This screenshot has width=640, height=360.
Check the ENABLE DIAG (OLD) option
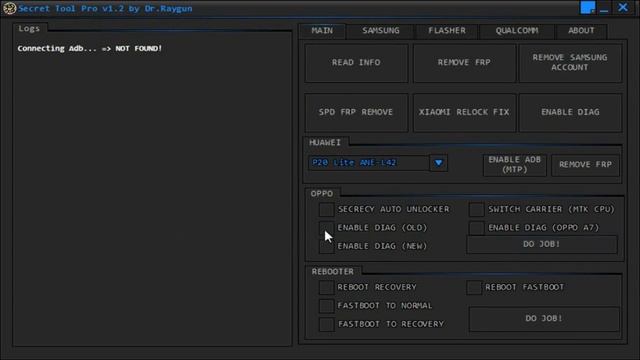click(x=326, y=228)
